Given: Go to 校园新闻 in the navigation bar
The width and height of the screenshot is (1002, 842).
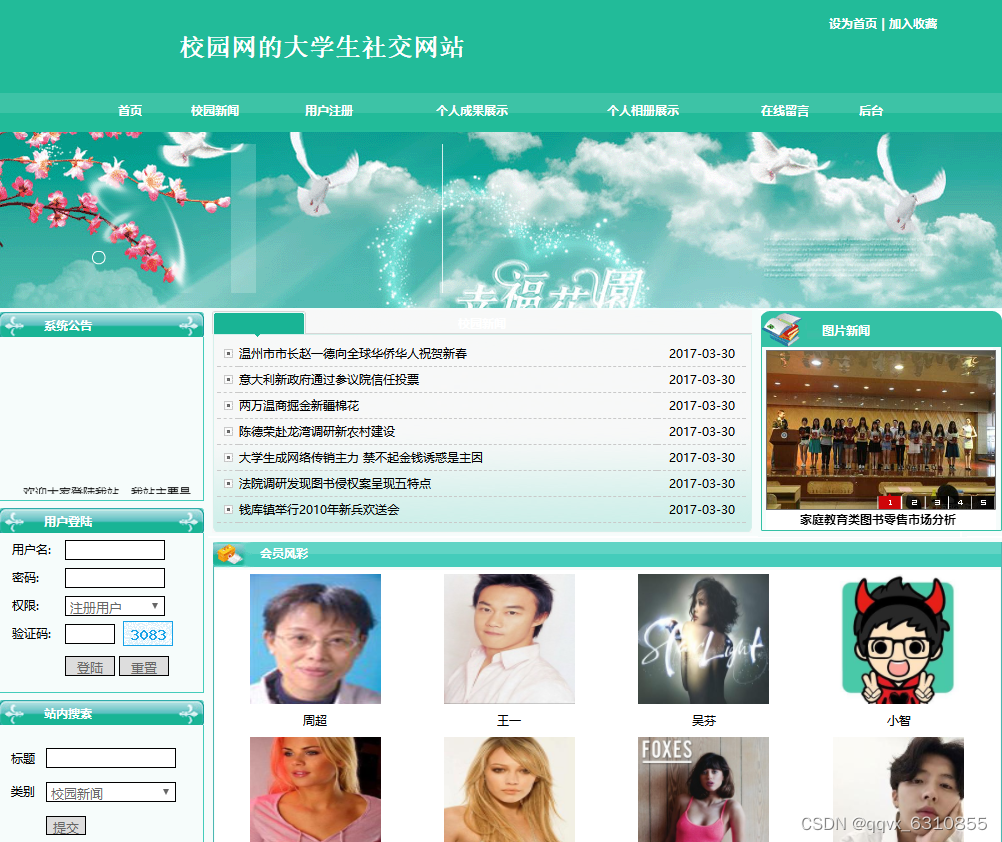Looking at the screenshot, I should coord(215,111).
